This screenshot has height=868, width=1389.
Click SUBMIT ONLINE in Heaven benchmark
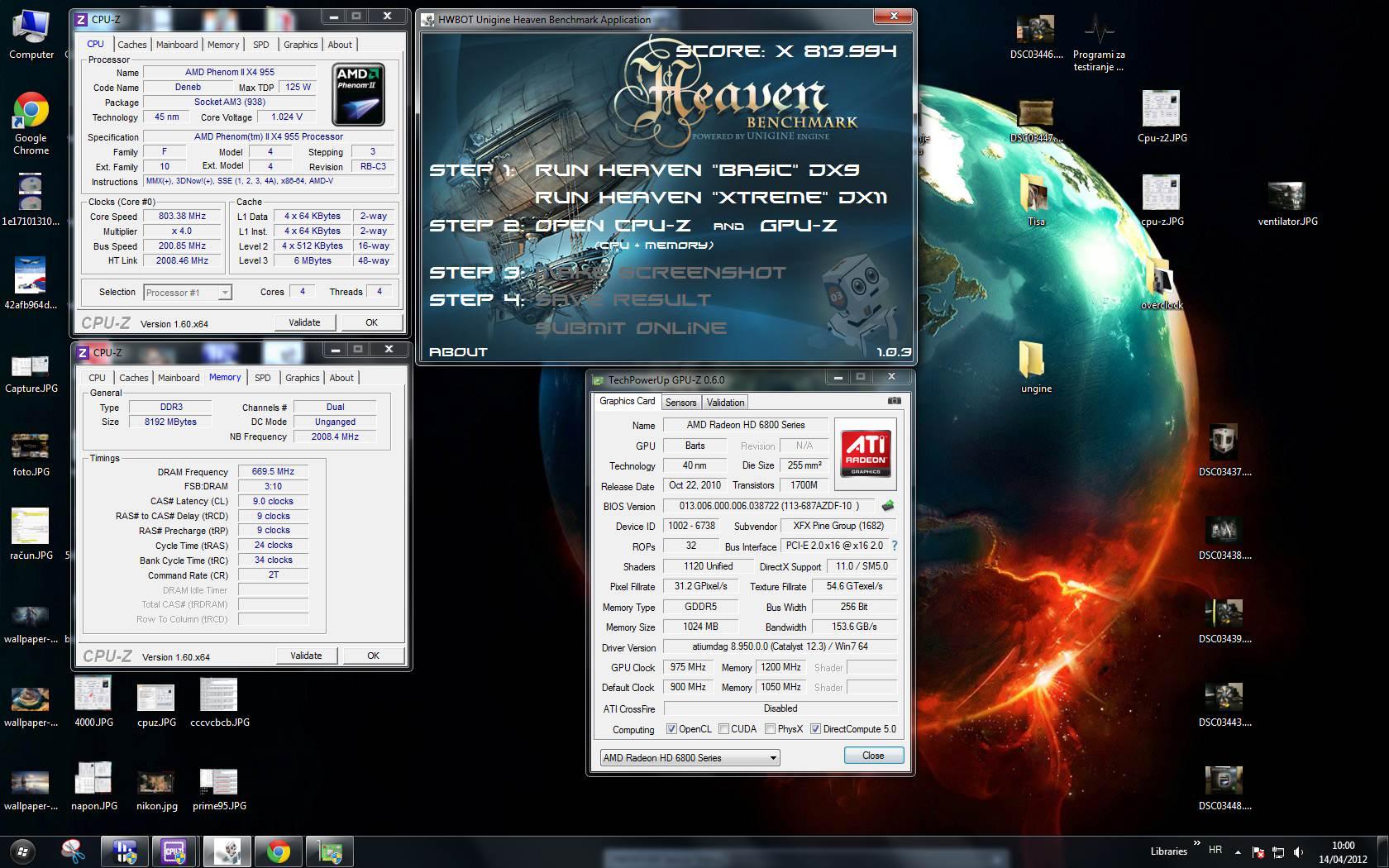point(631,327)
